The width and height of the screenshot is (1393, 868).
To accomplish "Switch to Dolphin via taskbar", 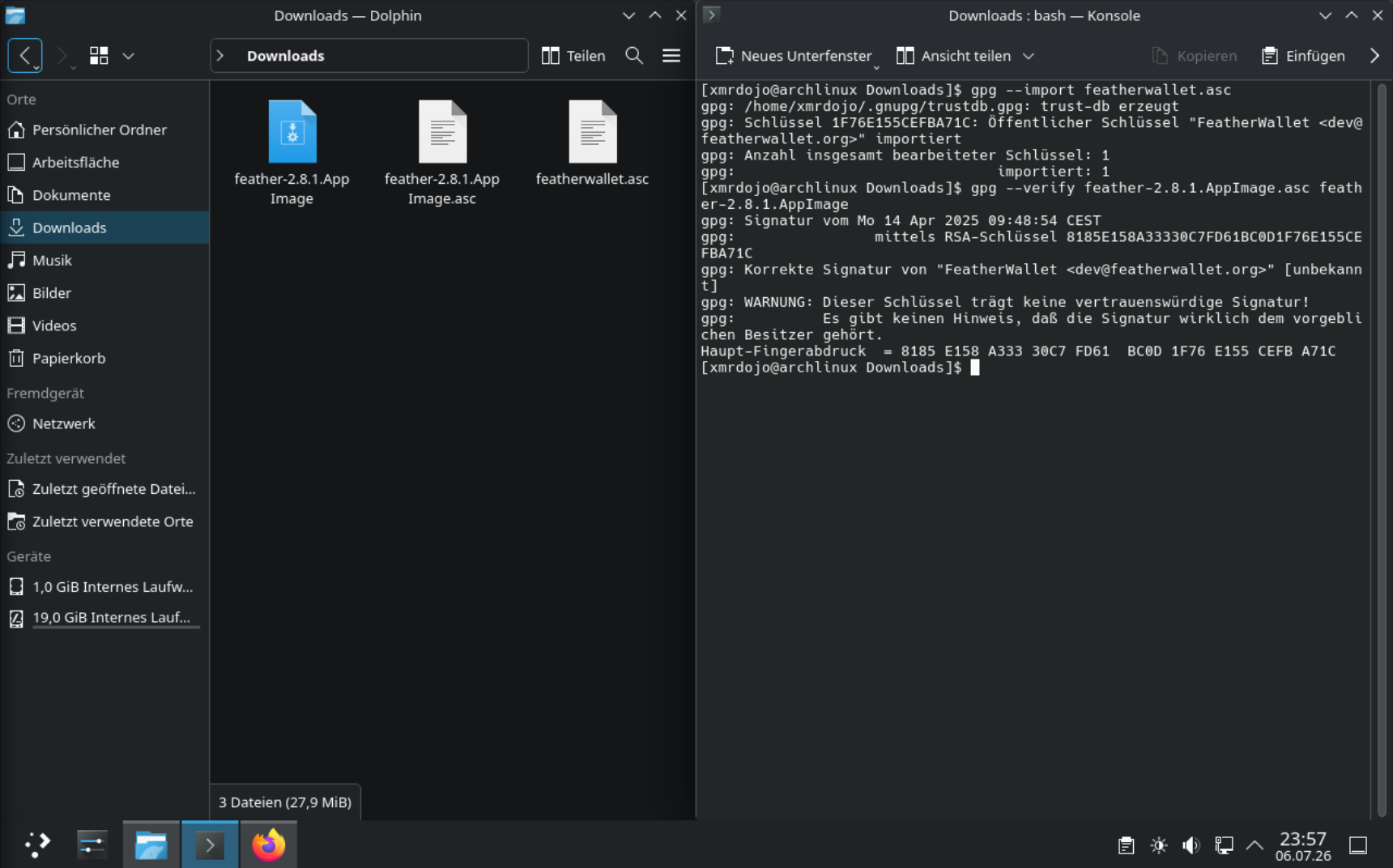I will click(x=151, y=845).
